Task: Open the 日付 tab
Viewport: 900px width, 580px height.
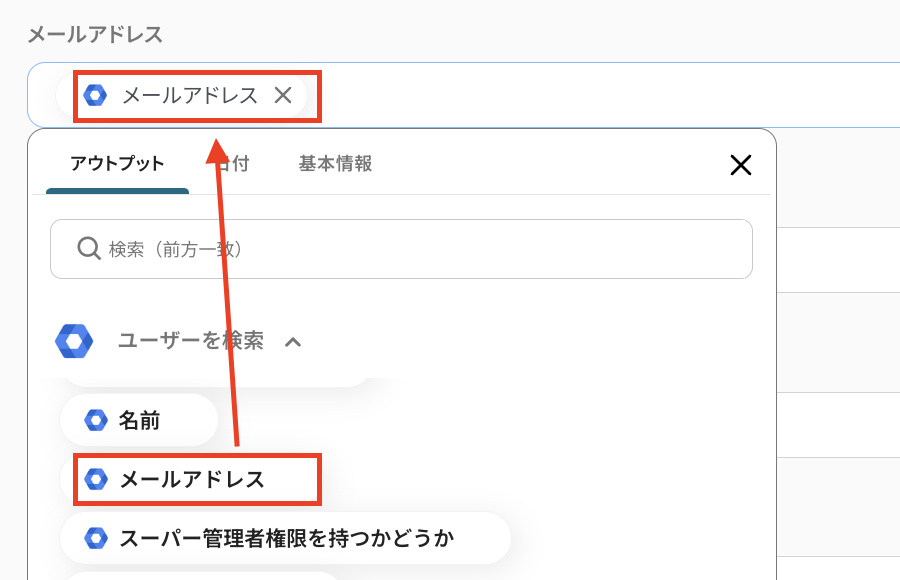Action: [236, 164]
